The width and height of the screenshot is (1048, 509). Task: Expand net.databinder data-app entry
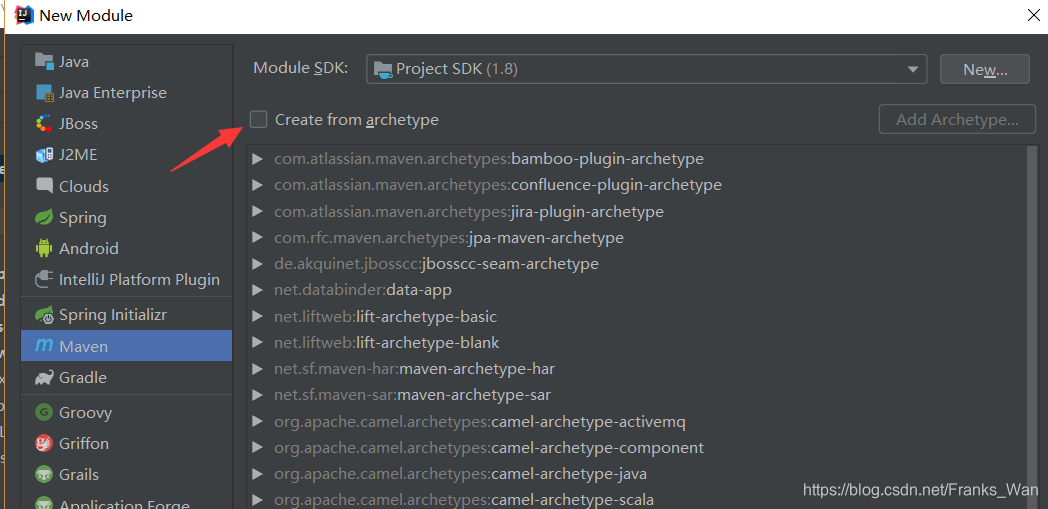tap(257, 290)
